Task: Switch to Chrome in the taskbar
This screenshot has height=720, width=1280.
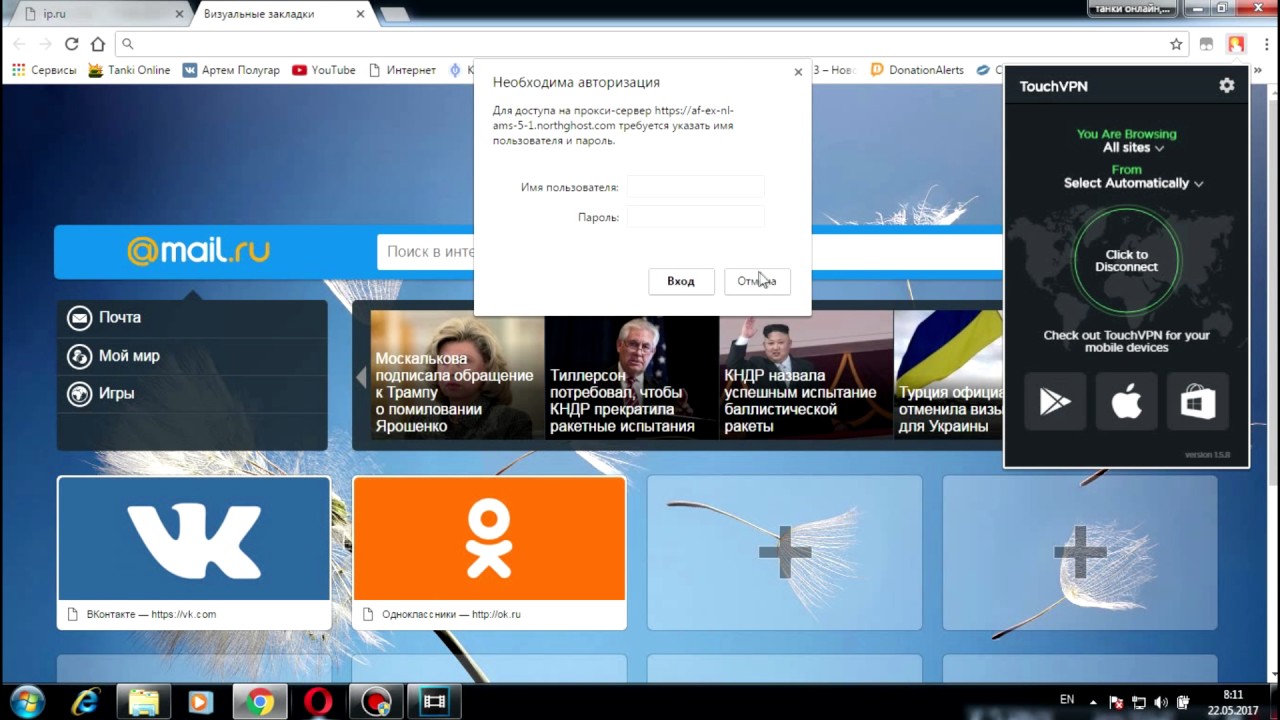Action: (260, 702)
